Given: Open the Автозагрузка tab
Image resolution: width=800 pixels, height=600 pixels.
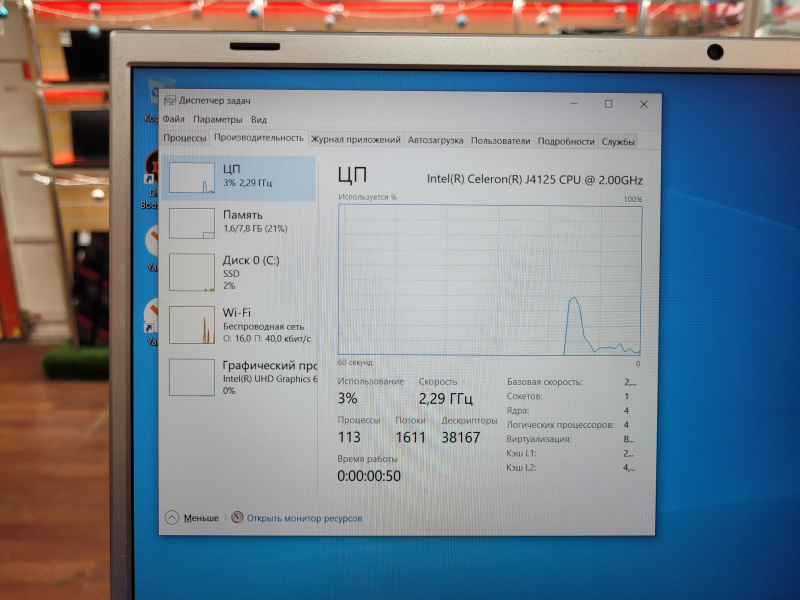Looking at the screenshot, I should click(435, 141).
